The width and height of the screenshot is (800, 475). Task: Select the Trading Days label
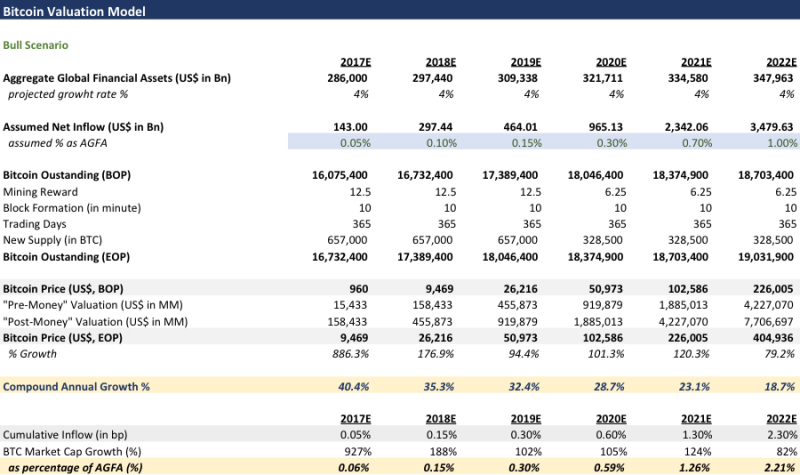[x=35, y=224]
